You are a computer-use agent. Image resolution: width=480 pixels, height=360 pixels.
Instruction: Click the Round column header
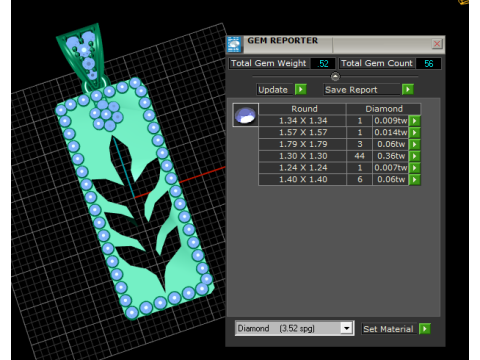(303, 109)
